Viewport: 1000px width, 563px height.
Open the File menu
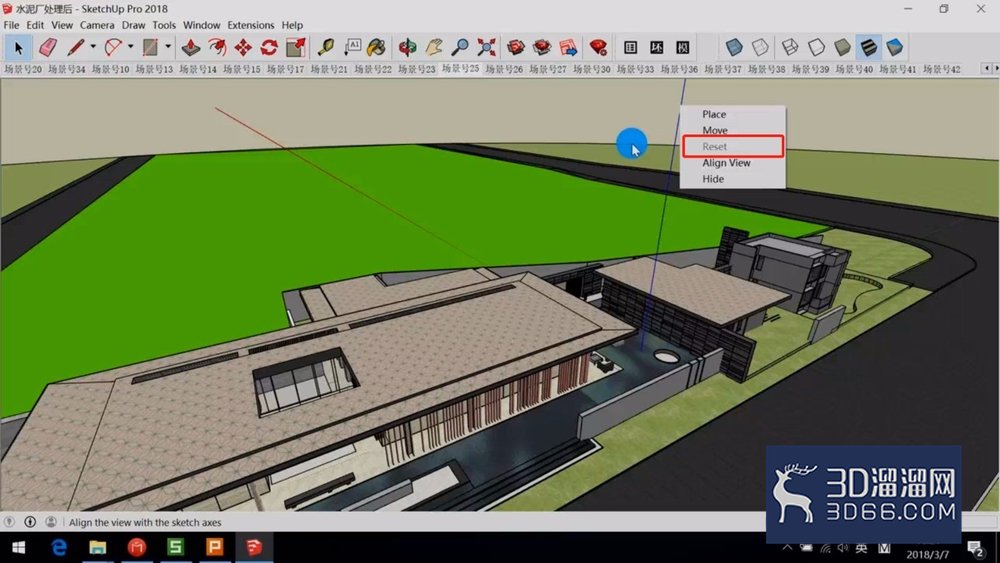pos(11,26)
